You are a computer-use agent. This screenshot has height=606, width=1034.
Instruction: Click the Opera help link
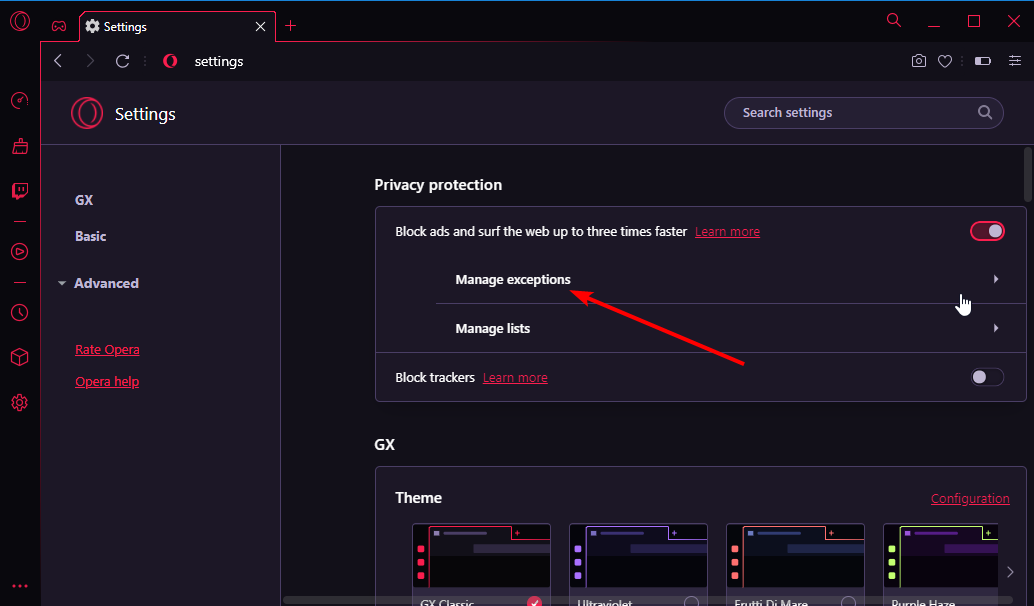pos(107,381)
